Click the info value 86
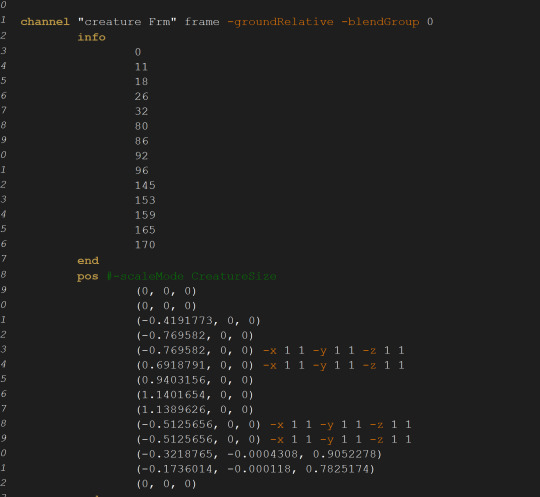Viewport: 540px width, 497px height. (142, 141)
